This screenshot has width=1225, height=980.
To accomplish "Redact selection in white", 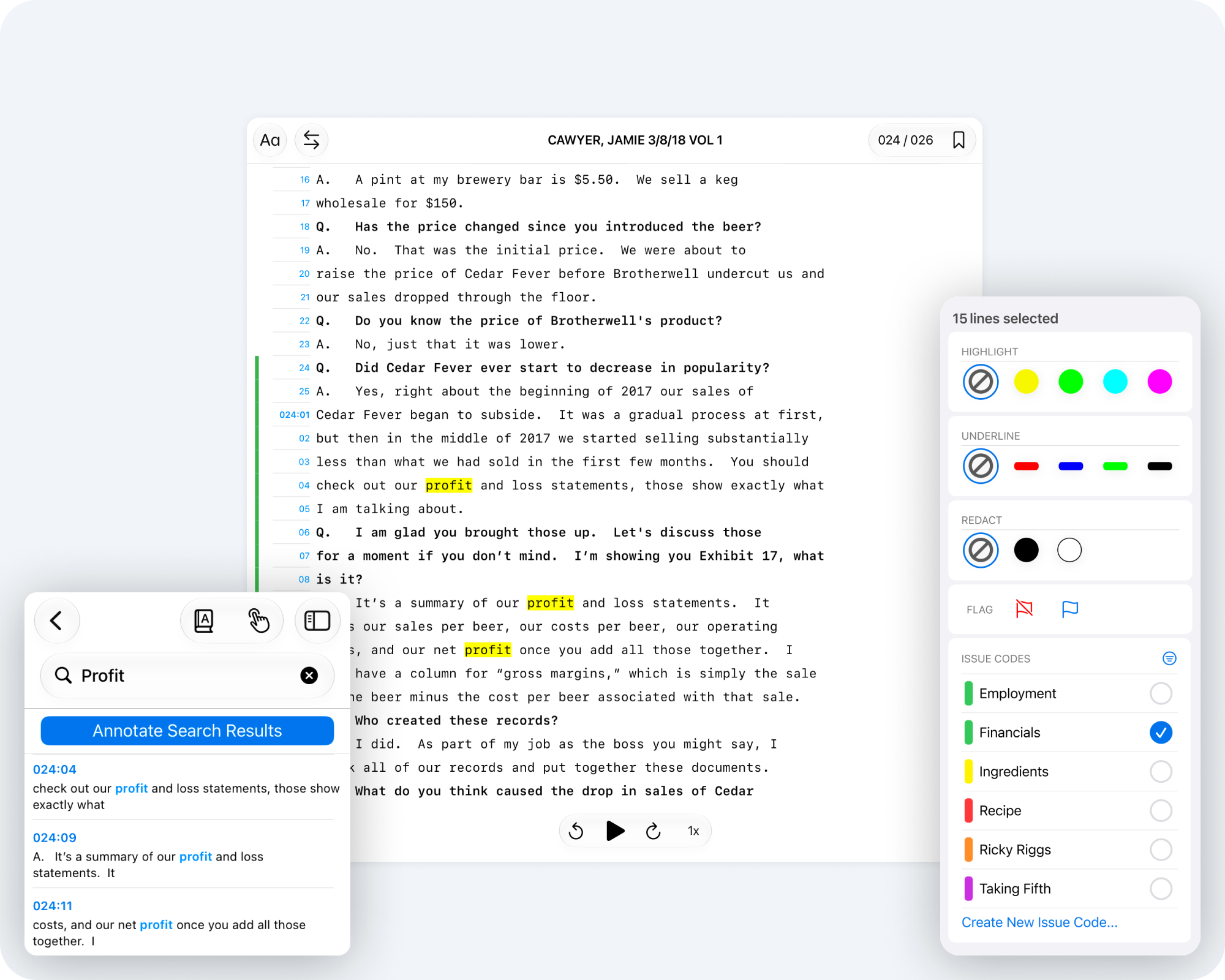I will pyautogui.click(x=1069, y=550).
